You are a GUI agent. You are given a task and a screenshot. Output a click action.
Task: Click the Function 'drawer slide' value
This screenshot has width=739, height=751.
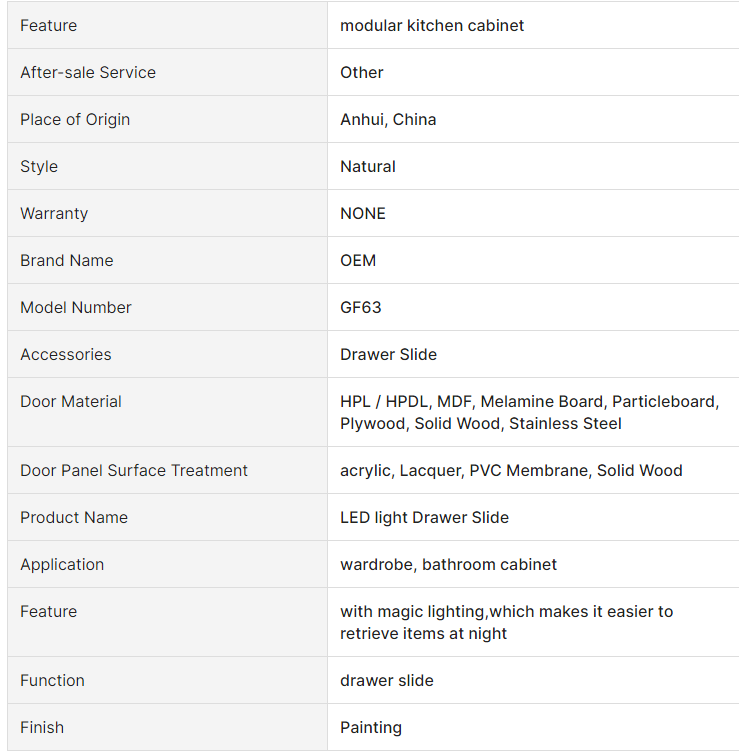coord(387,681)
